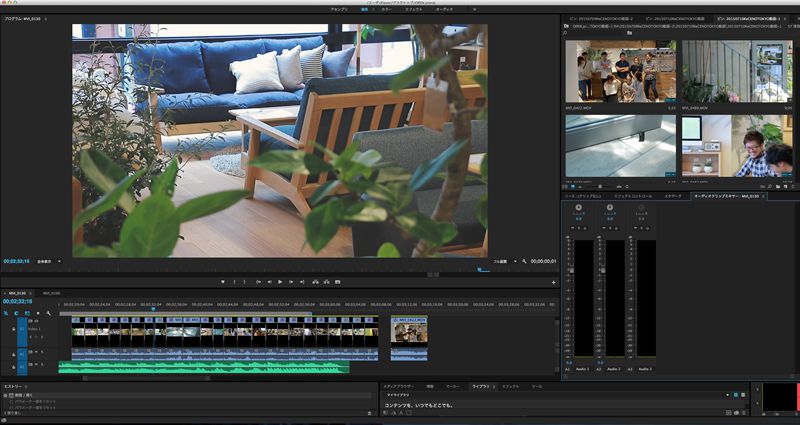Toggle A1 track targeting
The width and height of the screenshot is (800, 425).
[22, 353]
